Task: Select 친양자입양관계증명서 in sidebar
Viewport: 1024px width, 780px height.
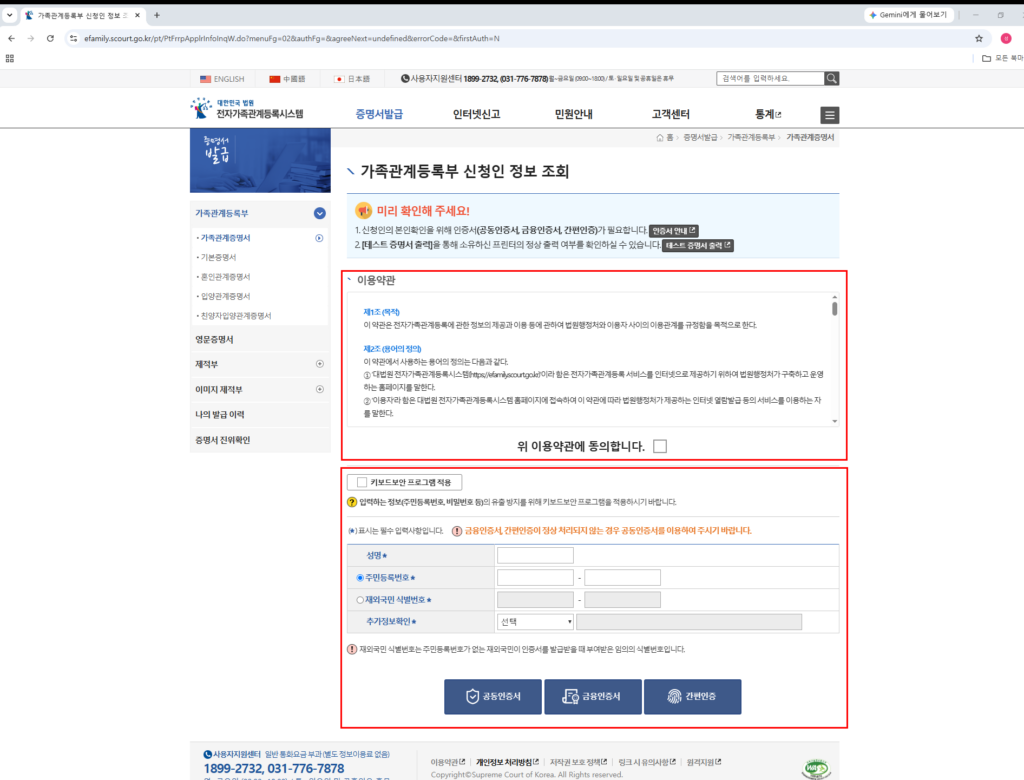Action: pos(236,316)
